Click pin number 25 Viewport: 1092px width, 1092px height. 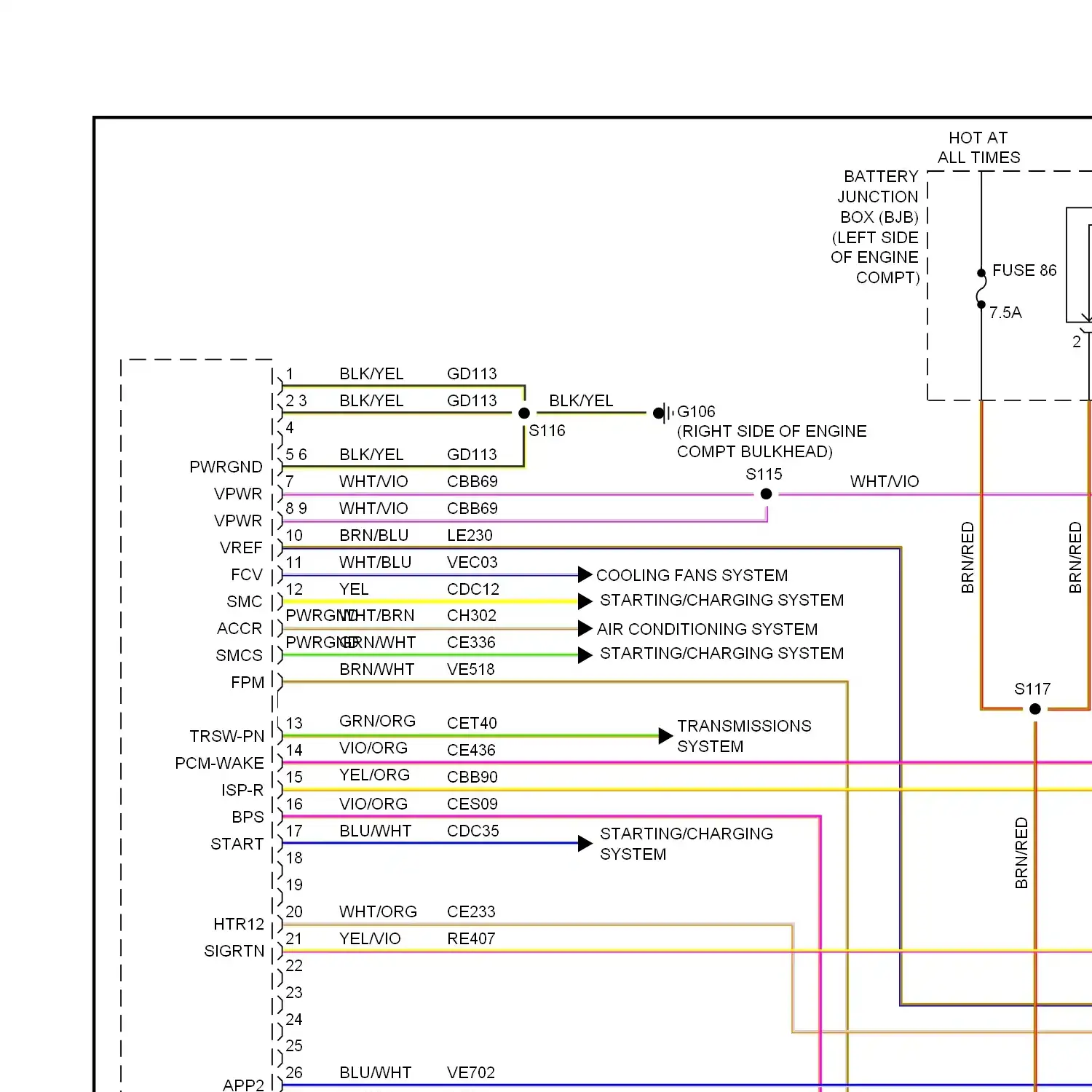[294, 1045]
